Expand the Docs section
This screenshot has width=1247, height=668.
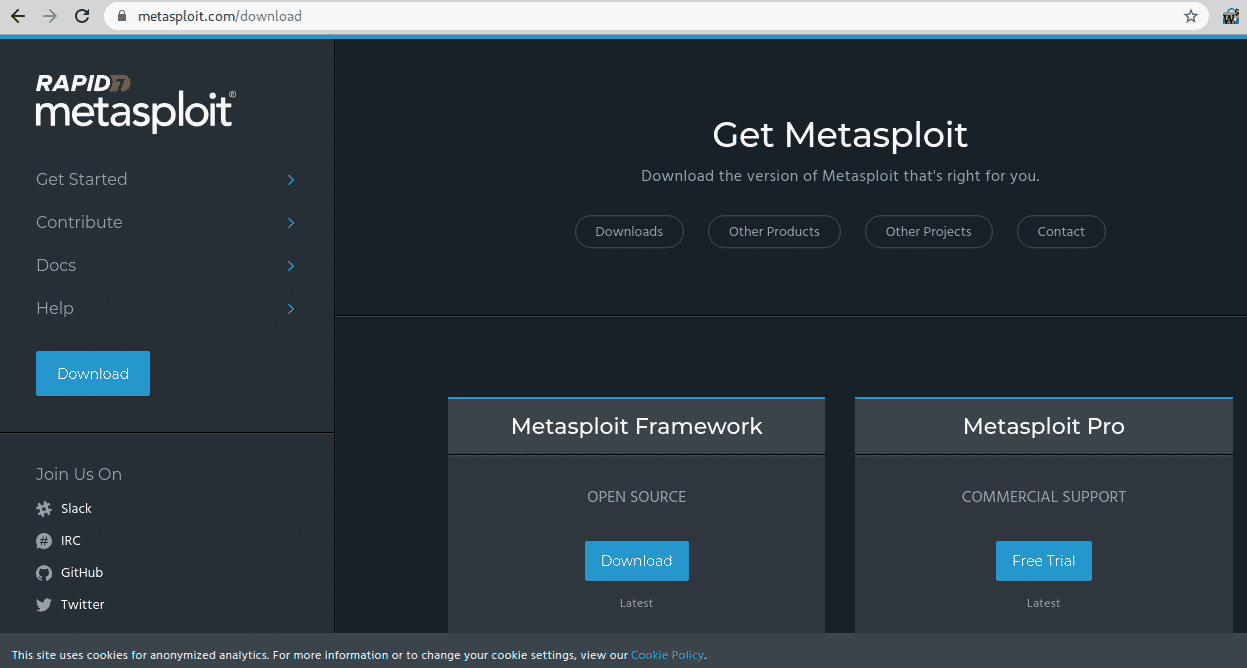pos(290,266)
